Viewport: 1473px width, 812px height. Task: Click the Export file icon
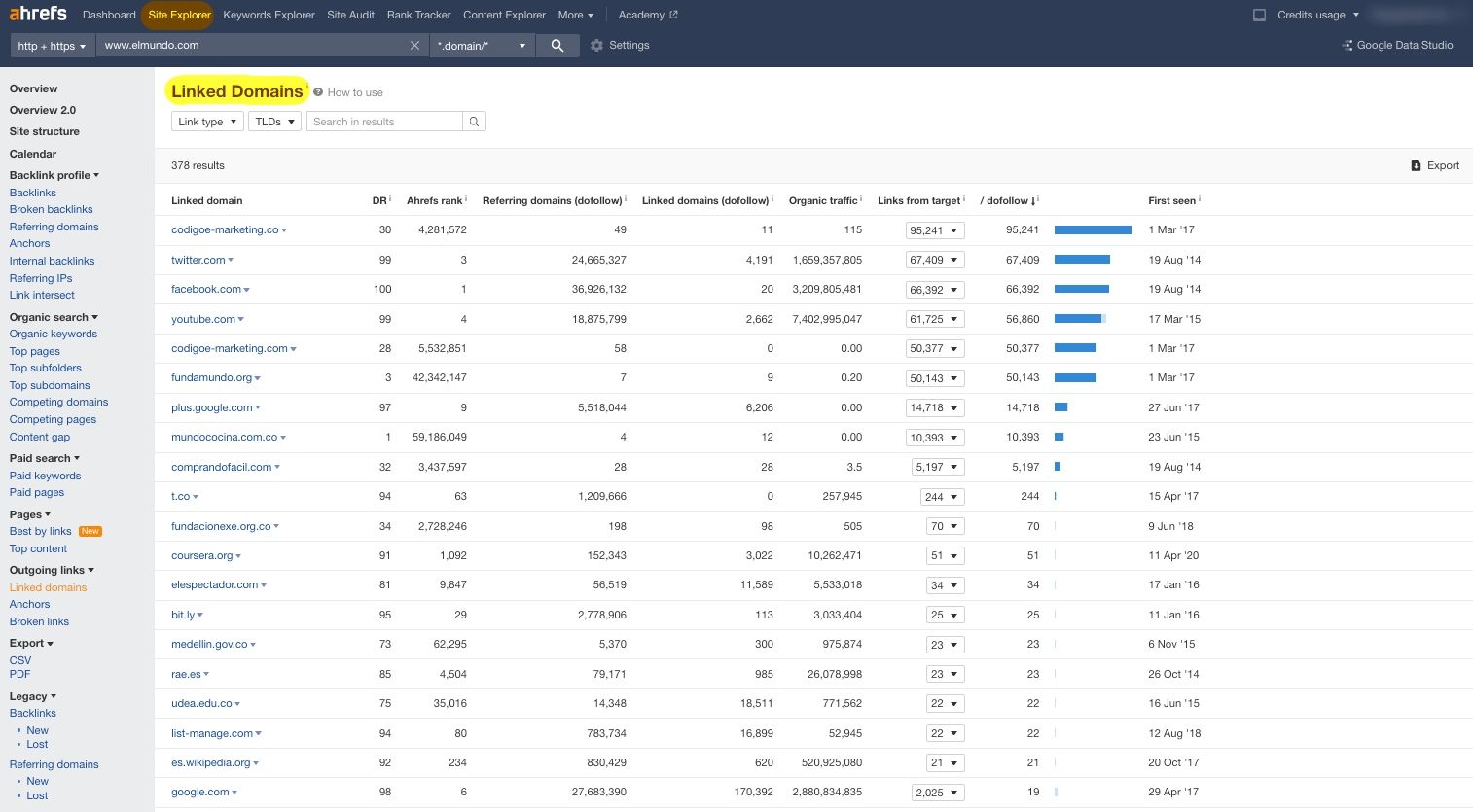[1416, 166]
